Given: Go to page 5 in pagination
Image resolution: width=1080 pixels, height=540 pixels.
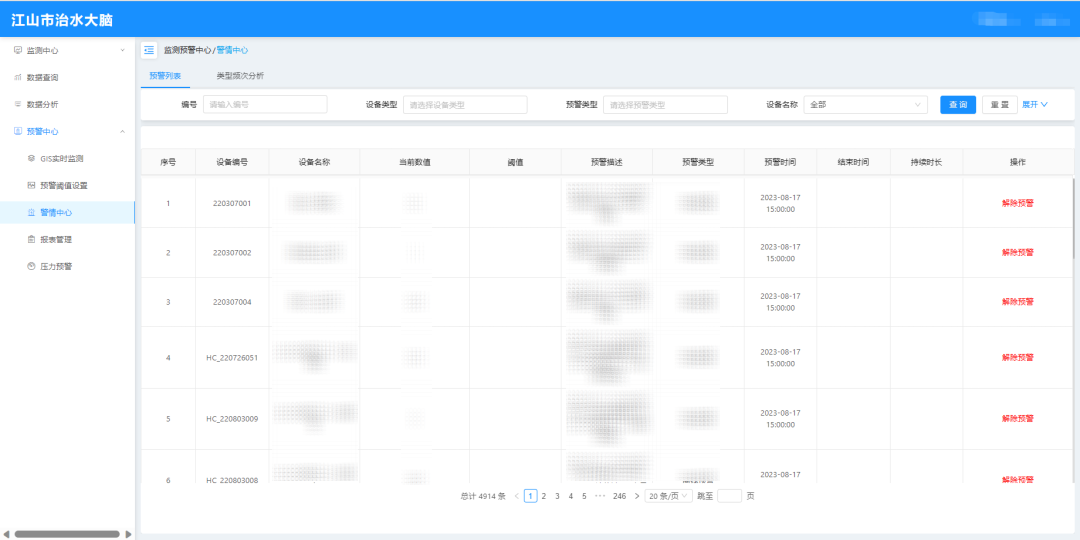Looking at the screenshot, I should click(x=584, y=496).
